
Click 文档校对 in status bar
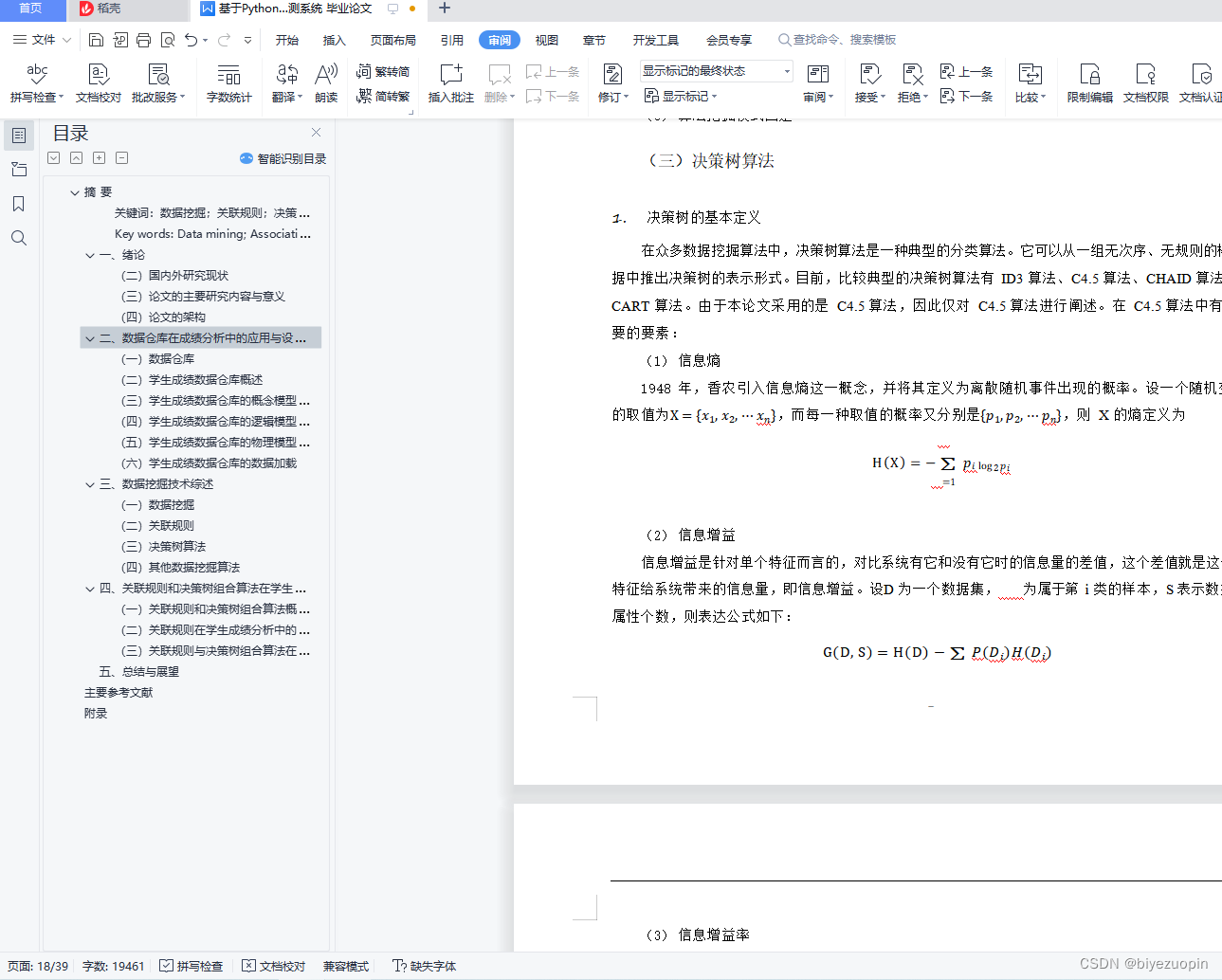click(274, 966)
